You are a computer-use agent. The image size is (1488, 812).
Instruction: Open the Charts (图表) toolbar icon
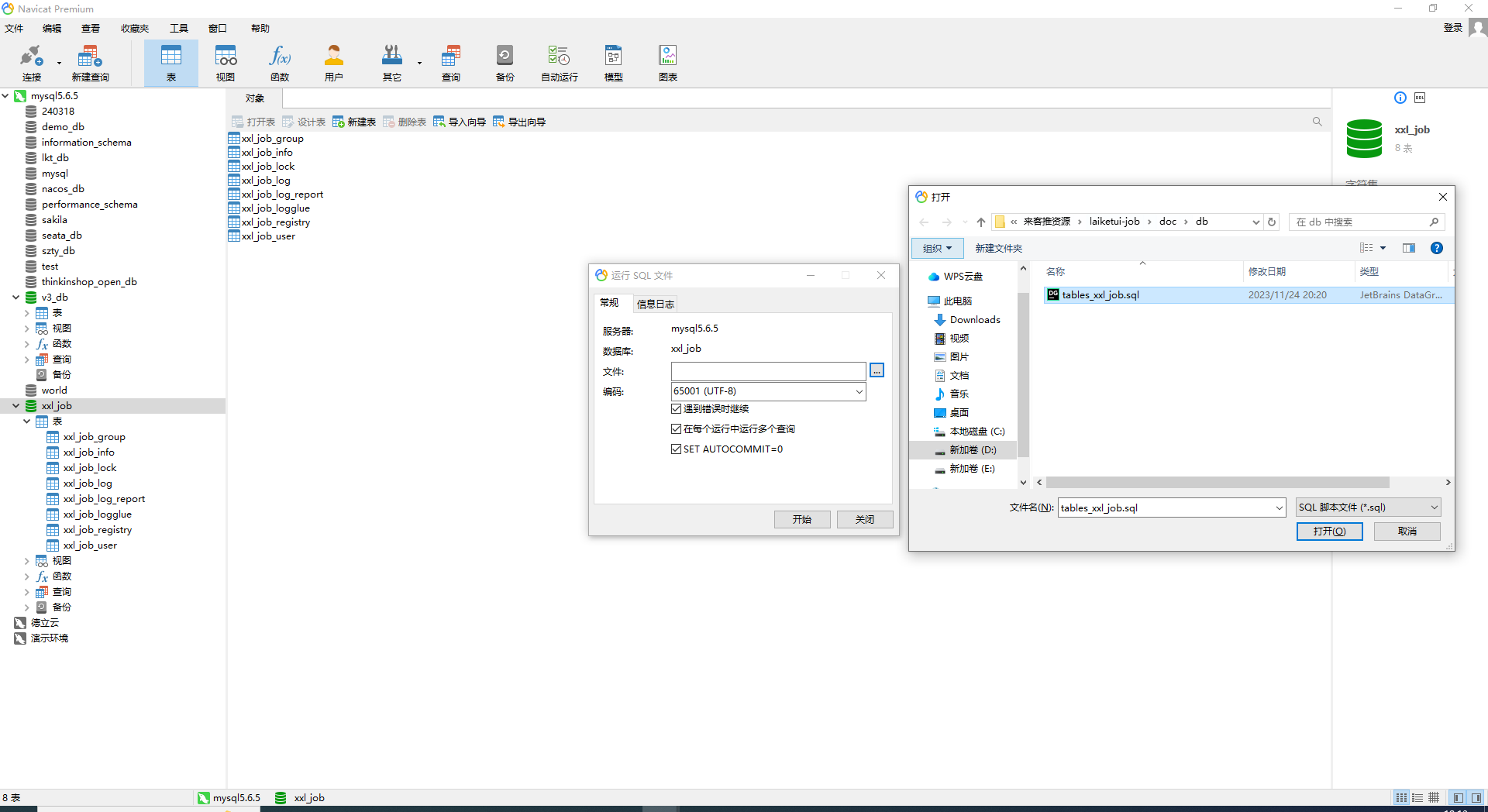click(x=668, y=63)
